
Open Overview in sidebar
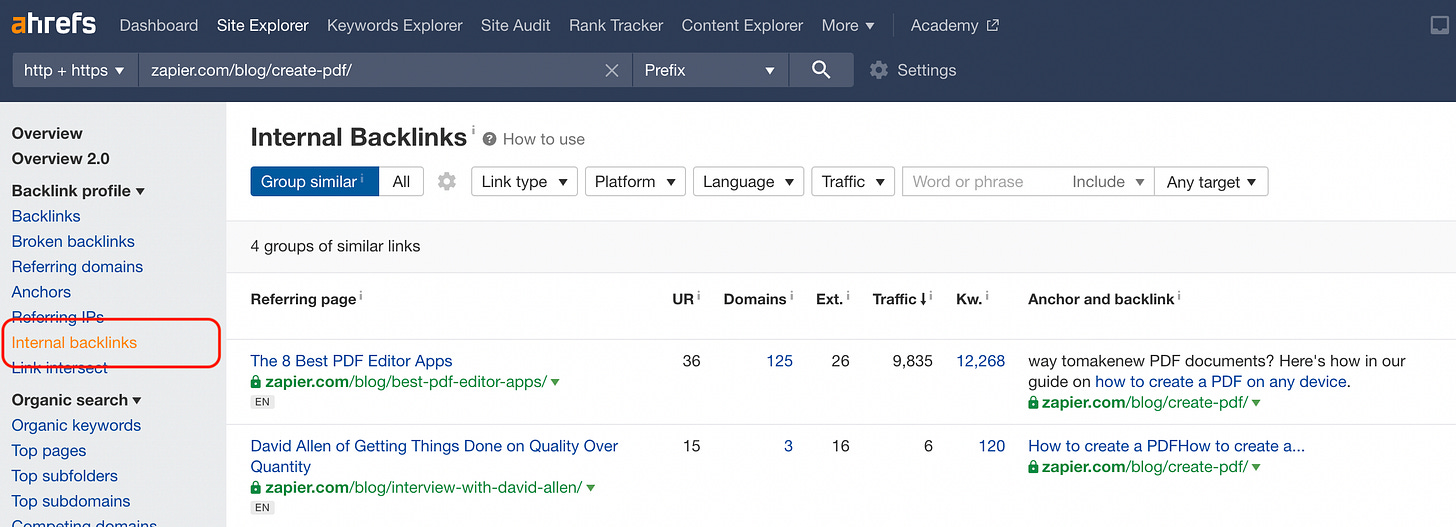point(47,133)
